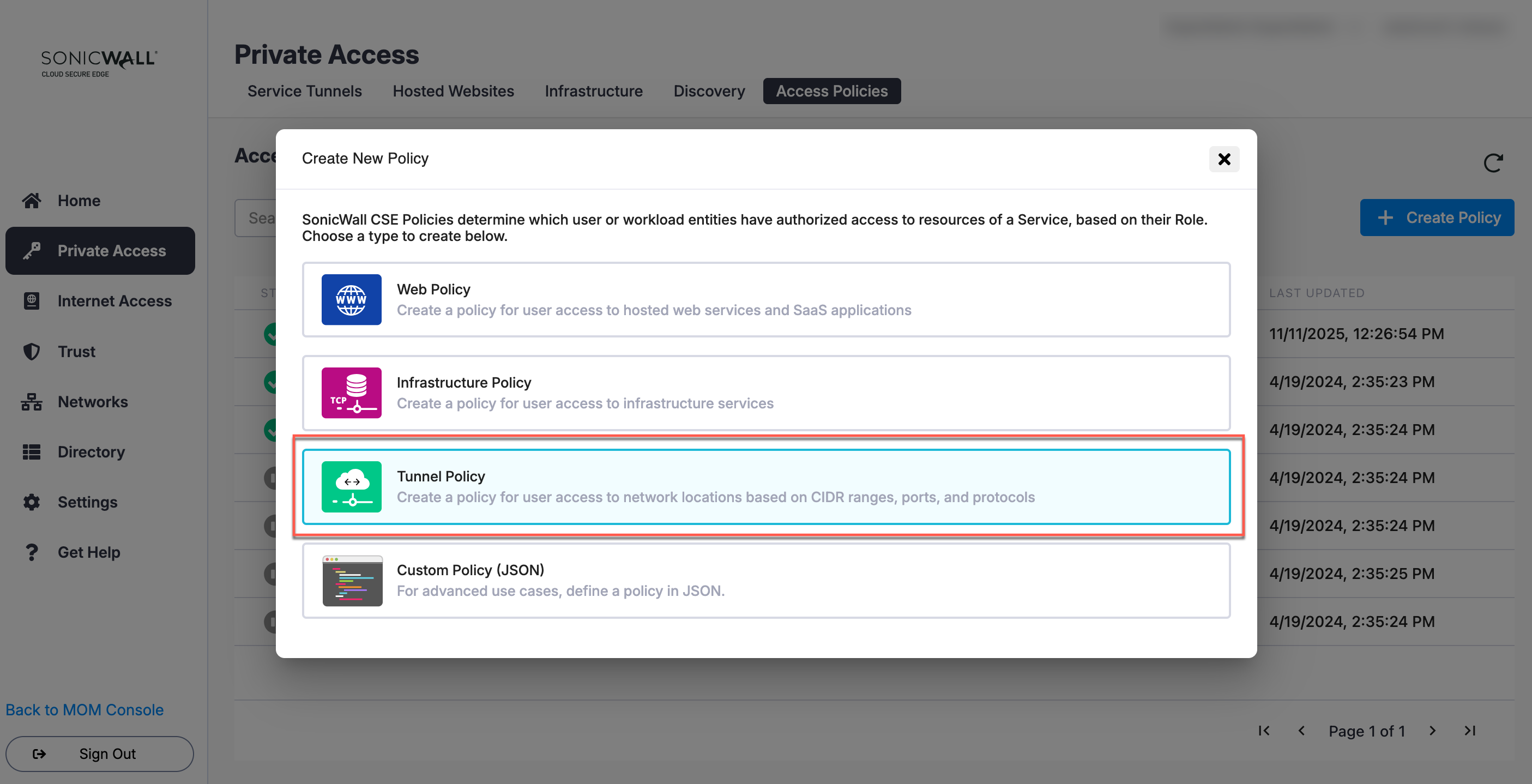The height and width of the screenshot is (784, 1532).
Task: Select the Directory sidebar item
Action: (x=91, y=452)
